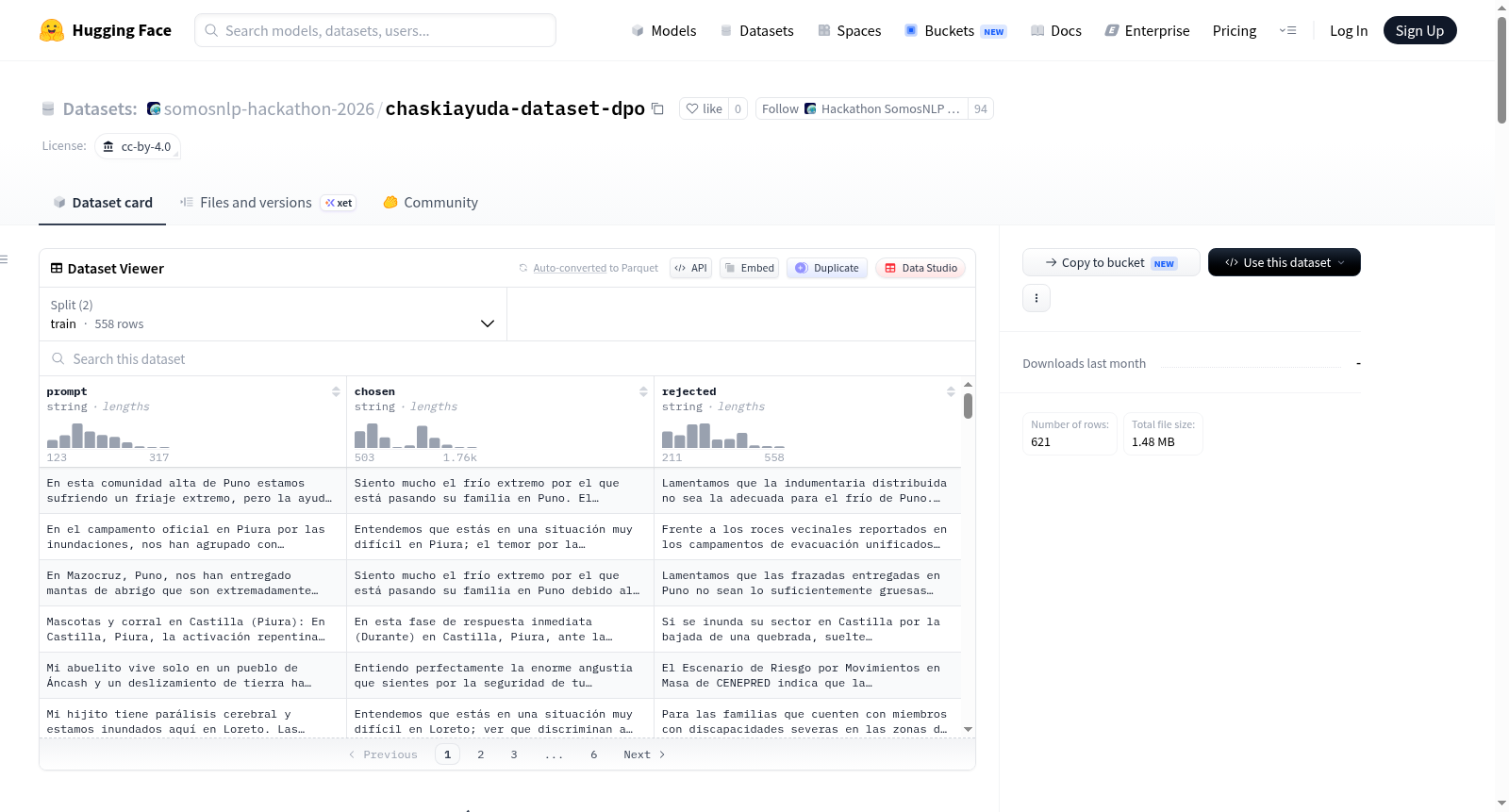Click Log In link

(x=1349, y=30)
